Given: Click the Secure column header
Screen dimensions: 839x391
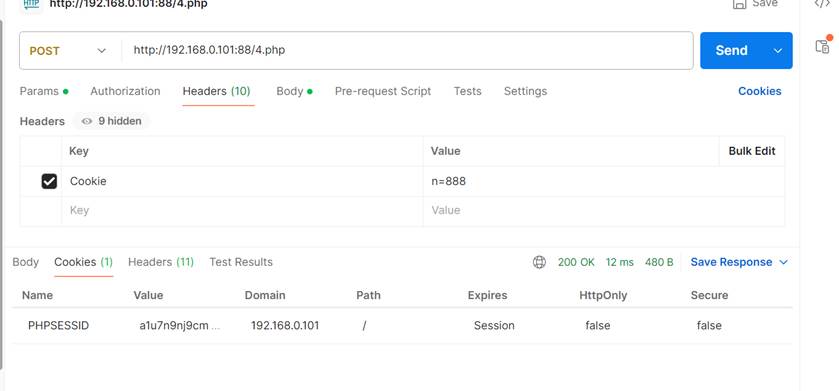Looking at the screenshot, I should (710, 295).
